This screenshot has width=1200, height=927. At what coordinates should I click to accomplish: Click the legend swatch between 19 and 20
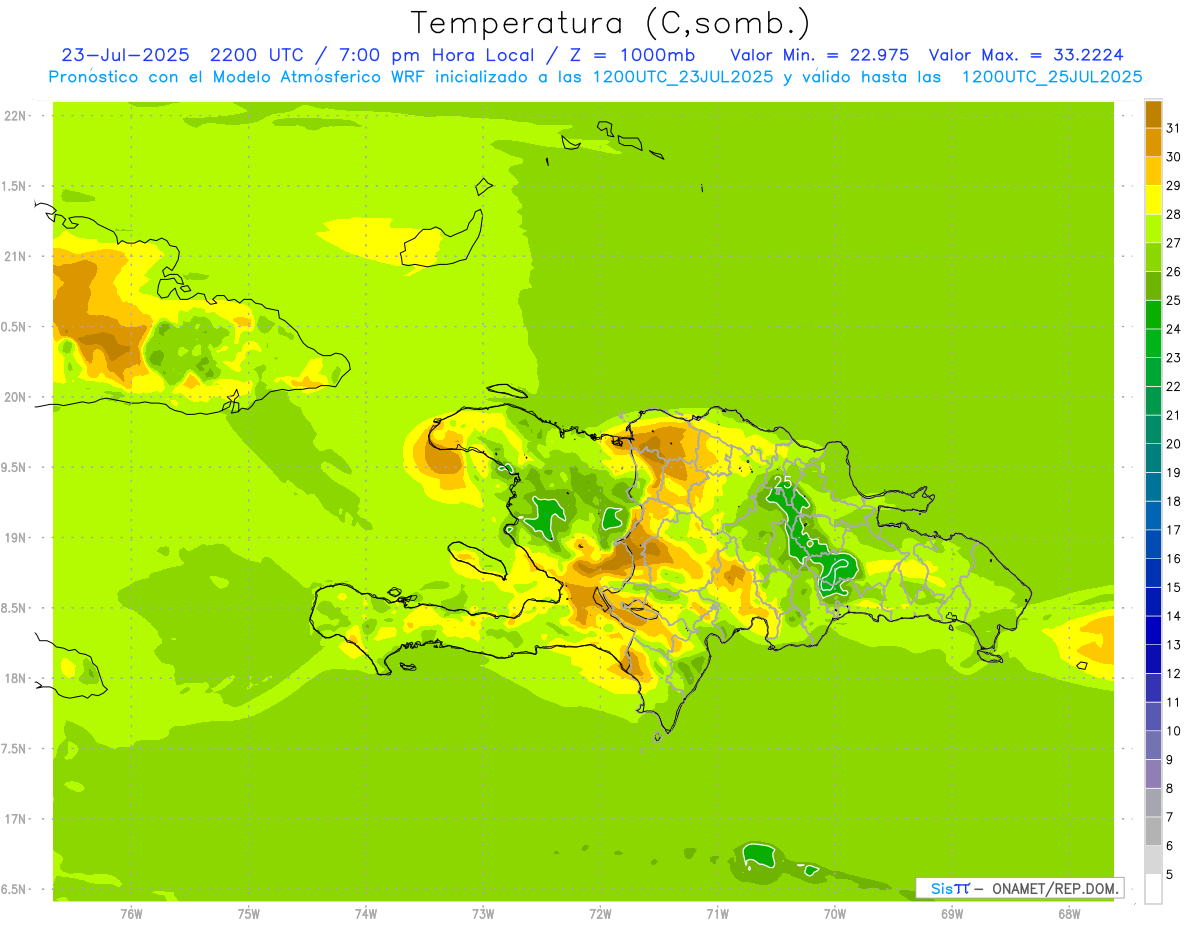[1153, 458]
